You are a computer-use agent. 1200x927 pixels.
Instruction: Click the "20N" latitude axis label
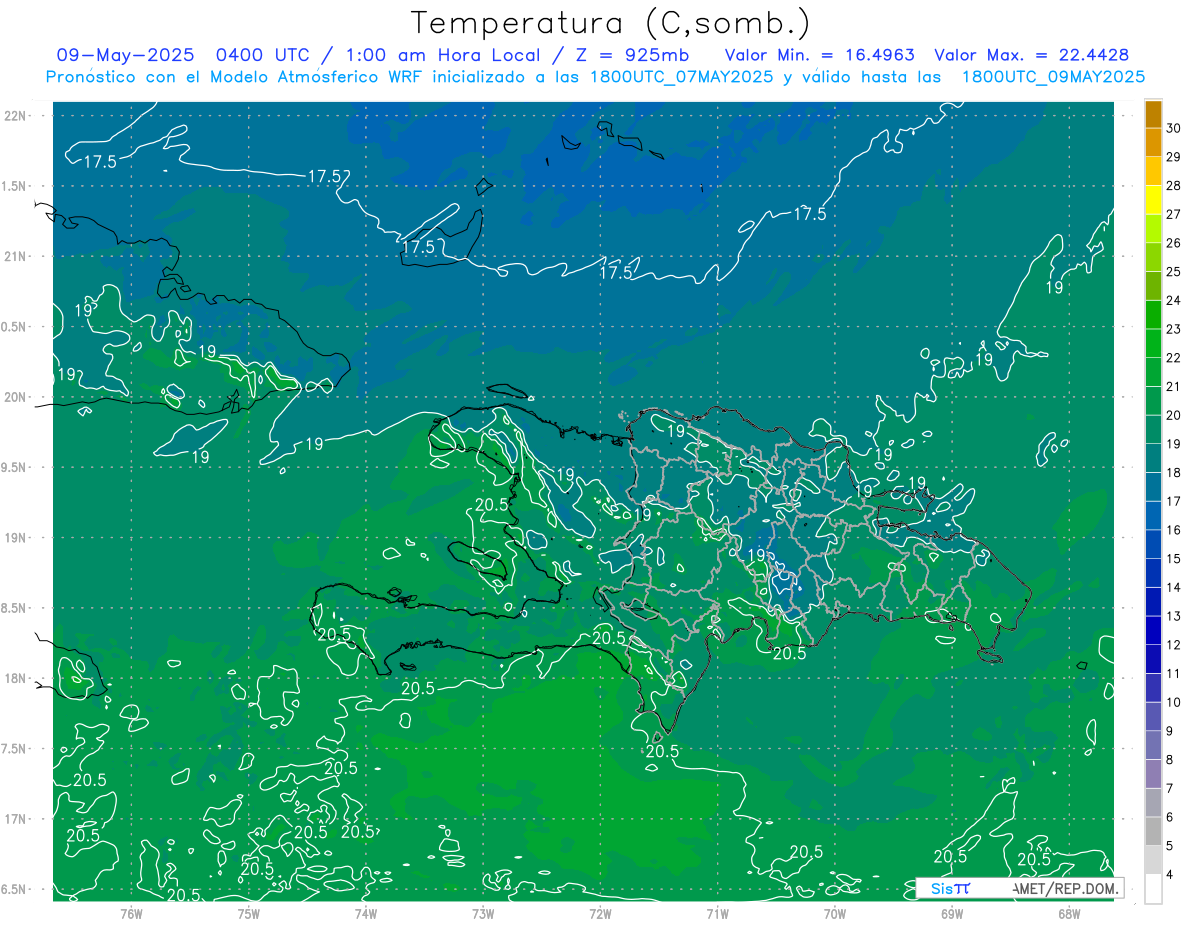click(x=14, y=397)
